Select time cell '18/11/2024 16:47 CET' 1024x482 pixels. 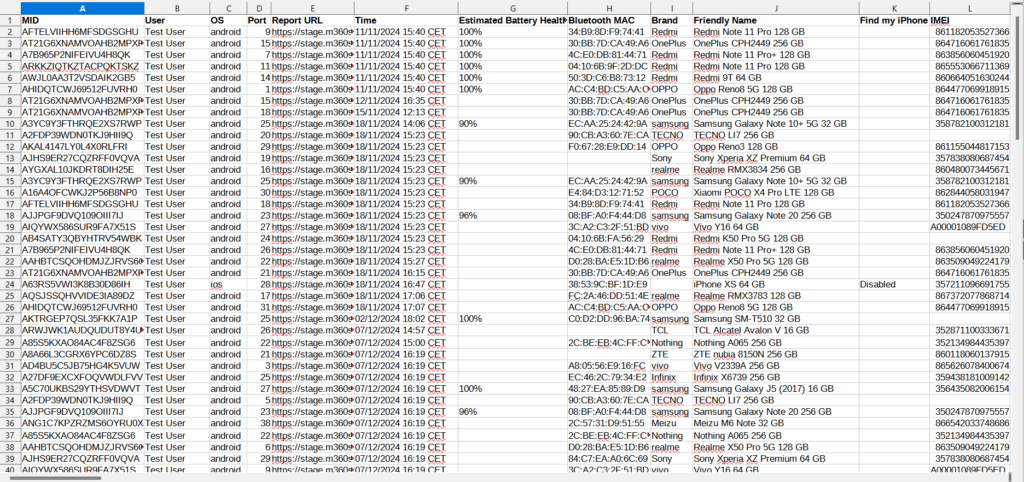tap(406, 284)
